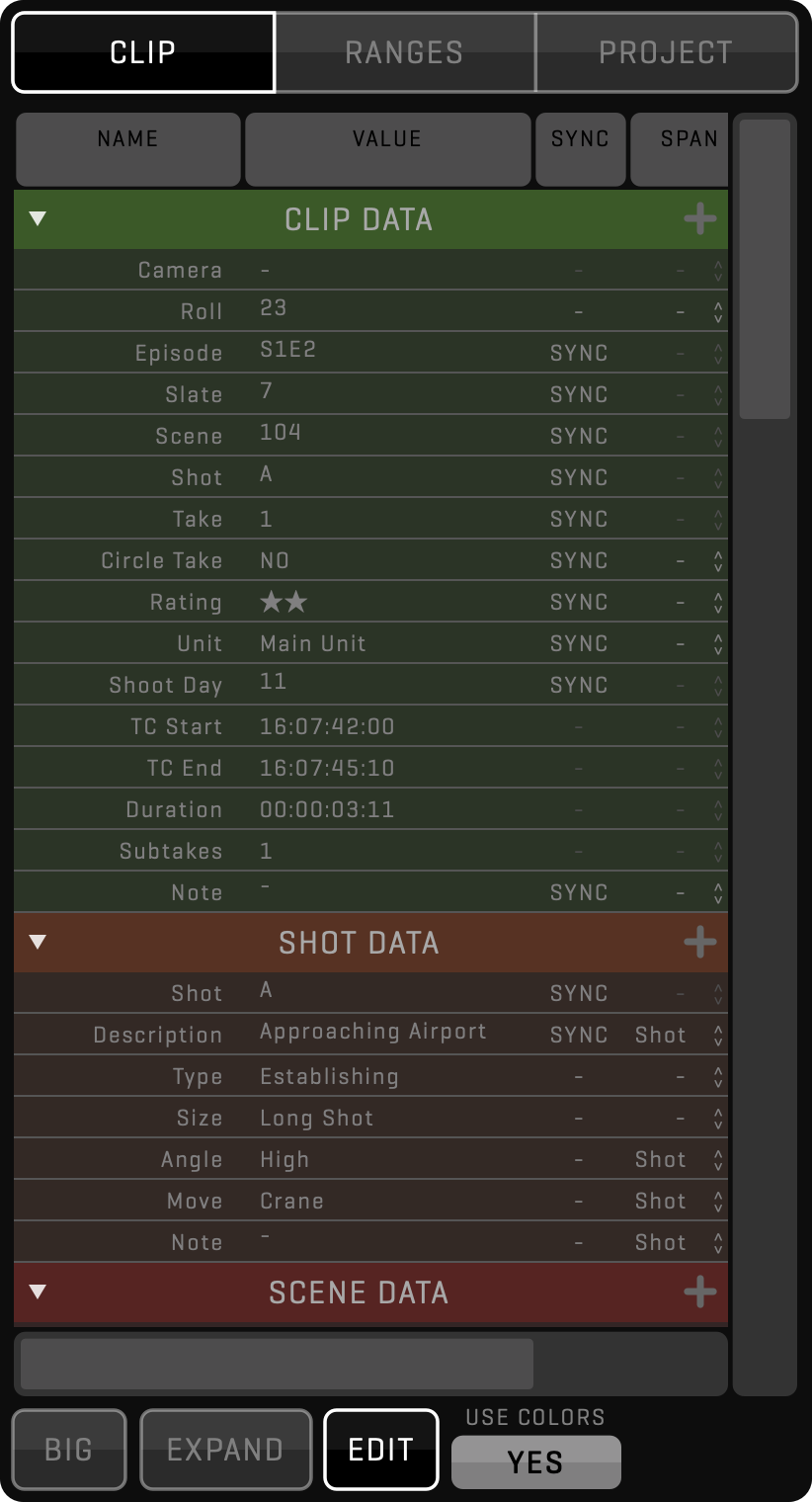
Task: Toggle the USE COLORS YES switch
Action: (x=535, y=1461)
